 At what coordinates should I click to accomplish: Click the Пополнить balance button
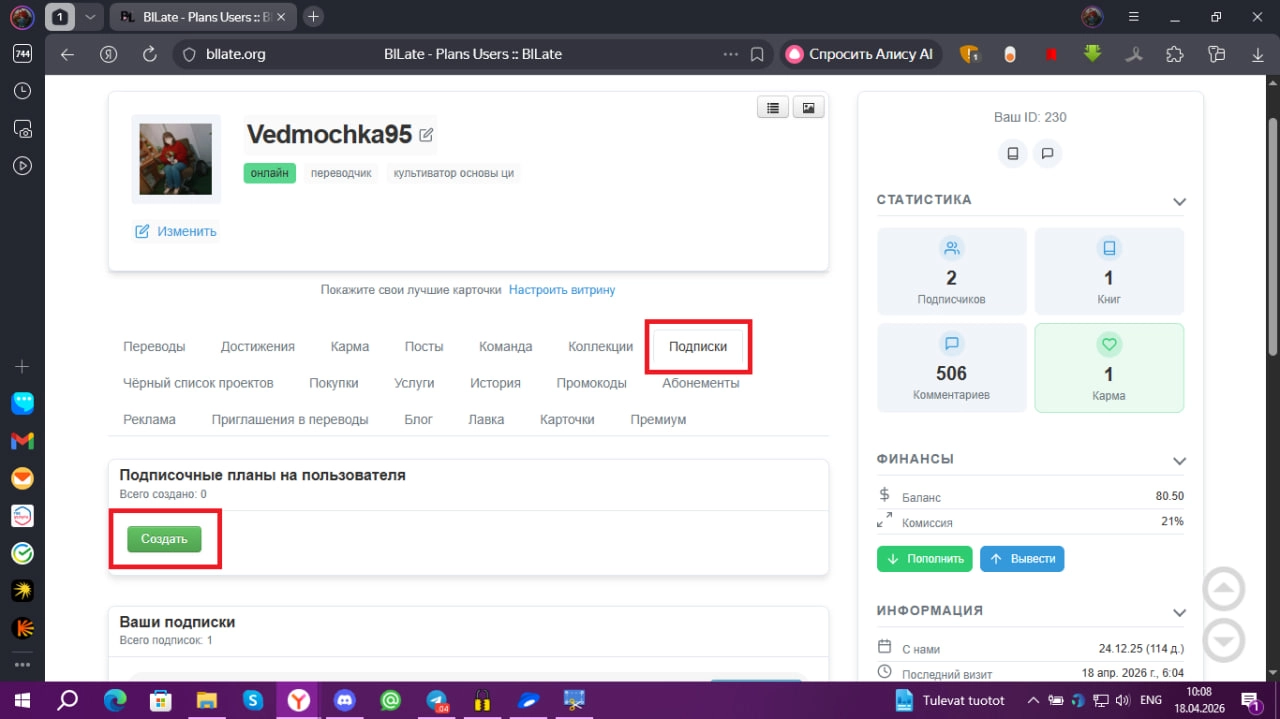(925, 559)
